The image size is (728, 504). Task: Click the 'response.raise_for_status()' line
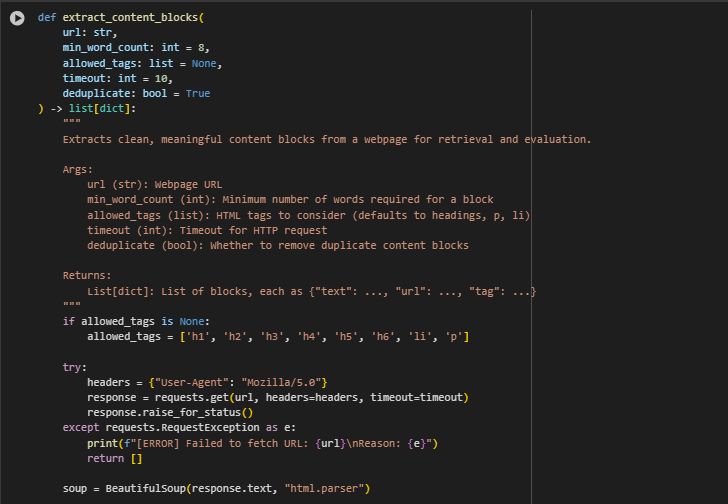(x=170, y=413)
